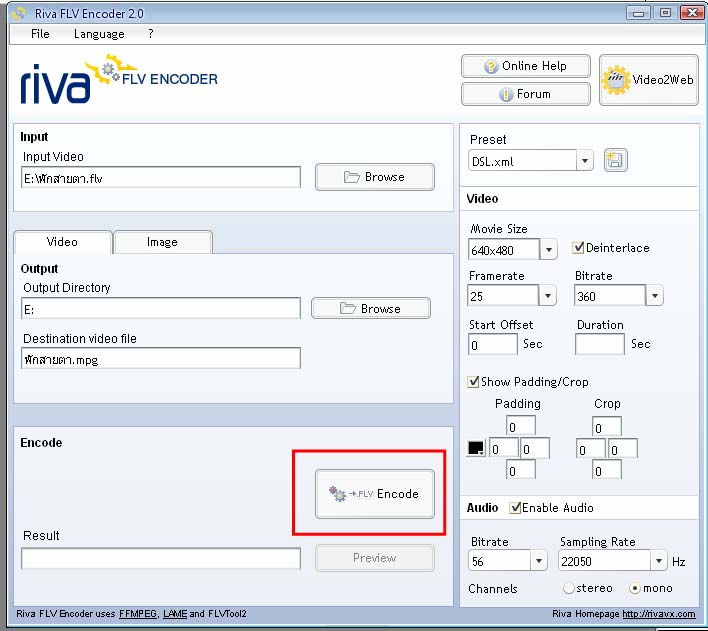708x631 pixels.
Task: Expand the Preset dropdown
Action: pyautogui.click(x=585, y=161)
